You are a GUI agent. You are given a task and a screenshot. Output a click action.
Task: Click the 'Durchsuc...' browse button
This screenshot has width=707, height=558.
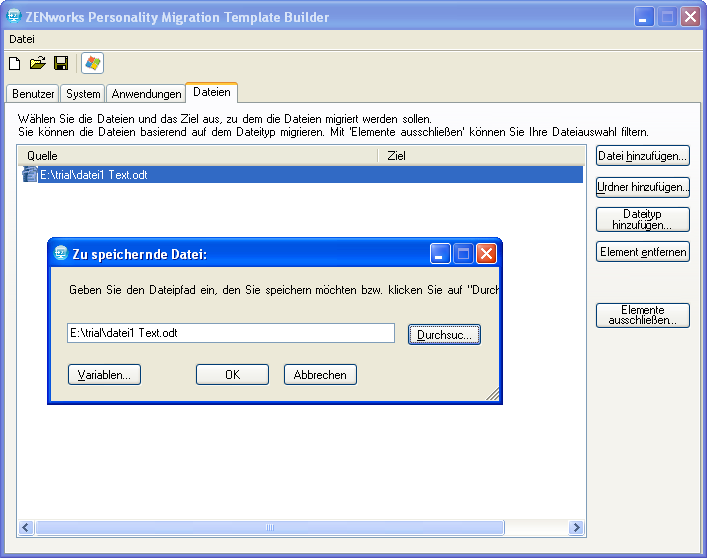click(x=444, y=334)
